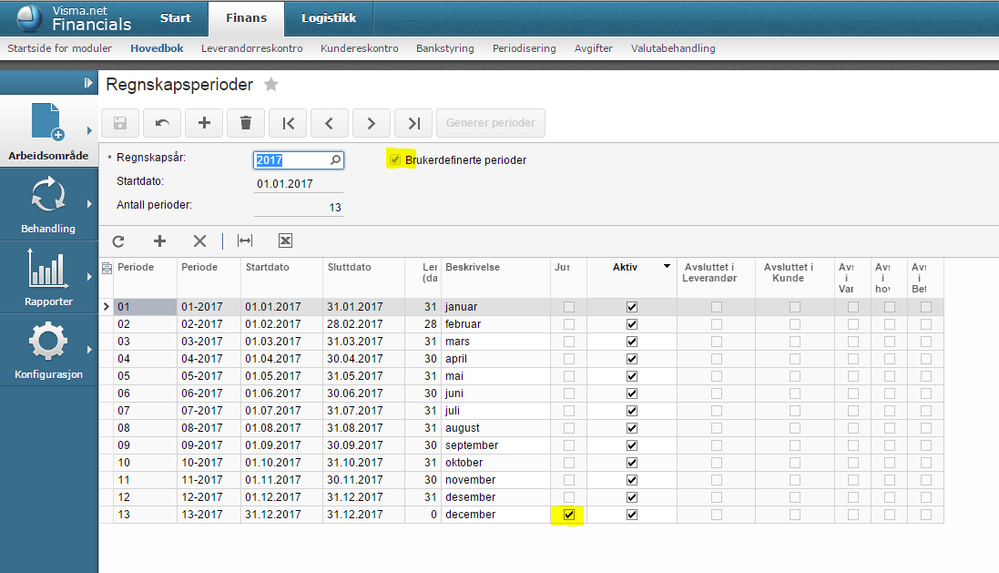Screen dimensions: 999x573
Task: Open Leverandørreskontro module menu
Action: [x=252, y=48]
